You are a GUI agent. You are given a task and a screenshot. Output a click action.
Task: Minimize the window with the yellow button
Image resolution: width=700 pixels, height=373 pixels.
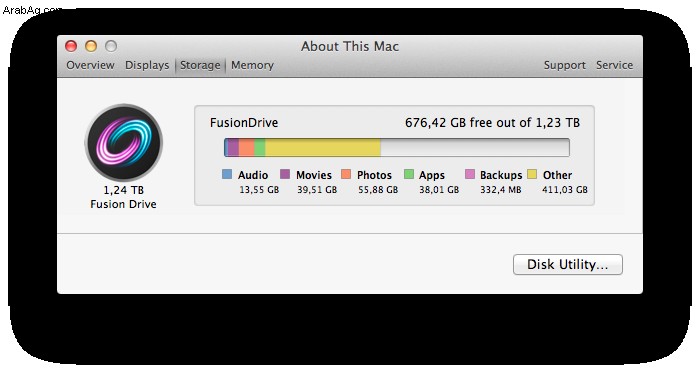tap(91, 46)
